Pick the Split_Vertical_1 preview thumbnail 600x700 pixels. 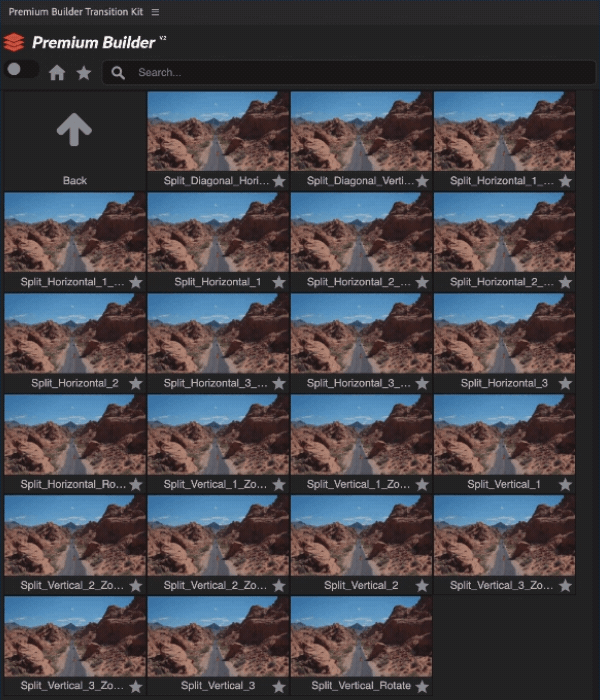[504, 434]
